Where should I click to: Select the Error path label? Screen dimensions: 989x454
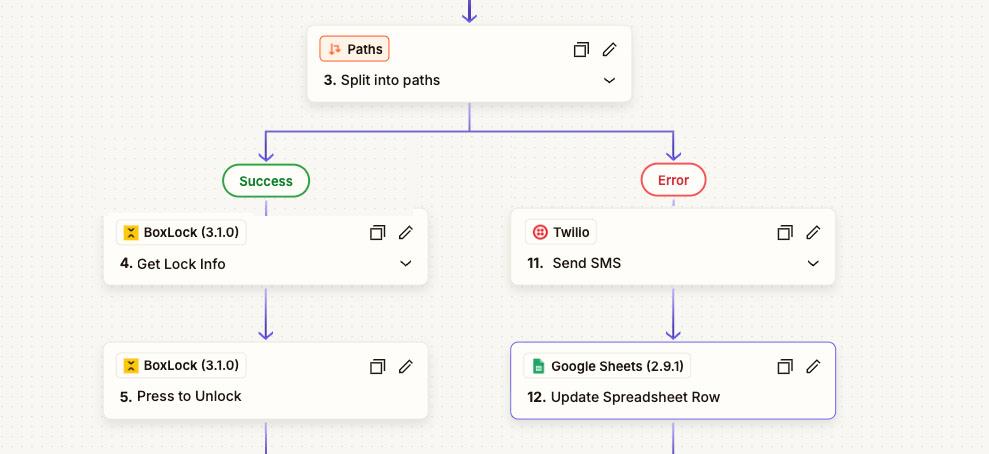673,180
